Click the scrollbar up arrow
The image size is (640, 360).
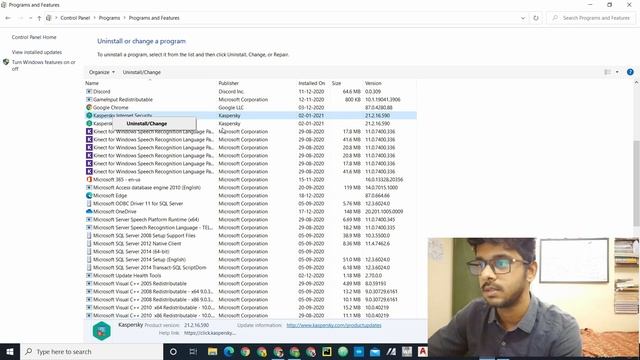tap(636, 83)
